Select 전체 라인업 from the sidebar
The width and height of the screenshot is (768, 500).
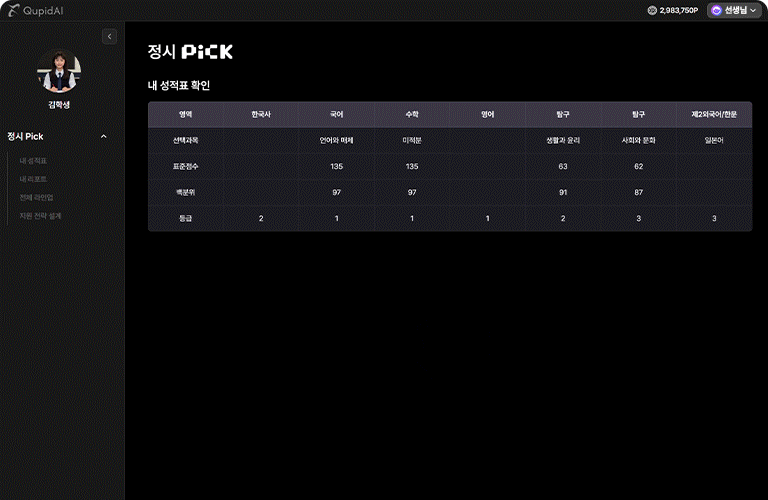(37, 197)
